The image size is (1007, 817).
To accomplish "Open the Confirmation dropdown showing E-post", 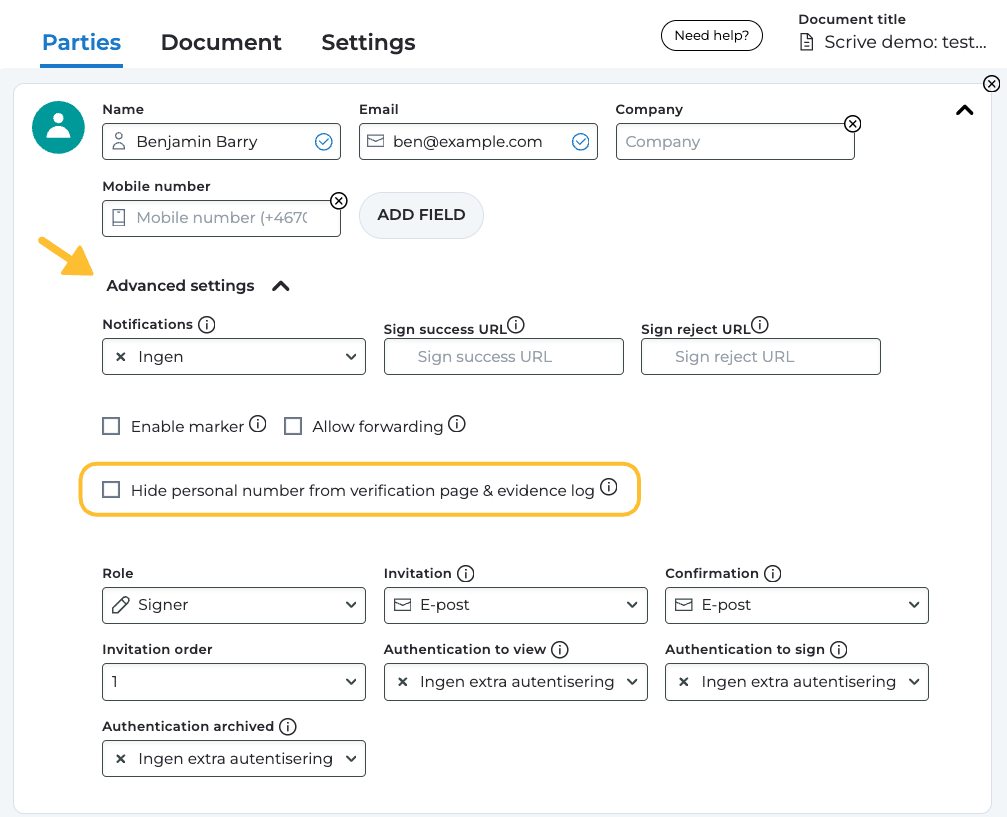I will click(797, 605).
